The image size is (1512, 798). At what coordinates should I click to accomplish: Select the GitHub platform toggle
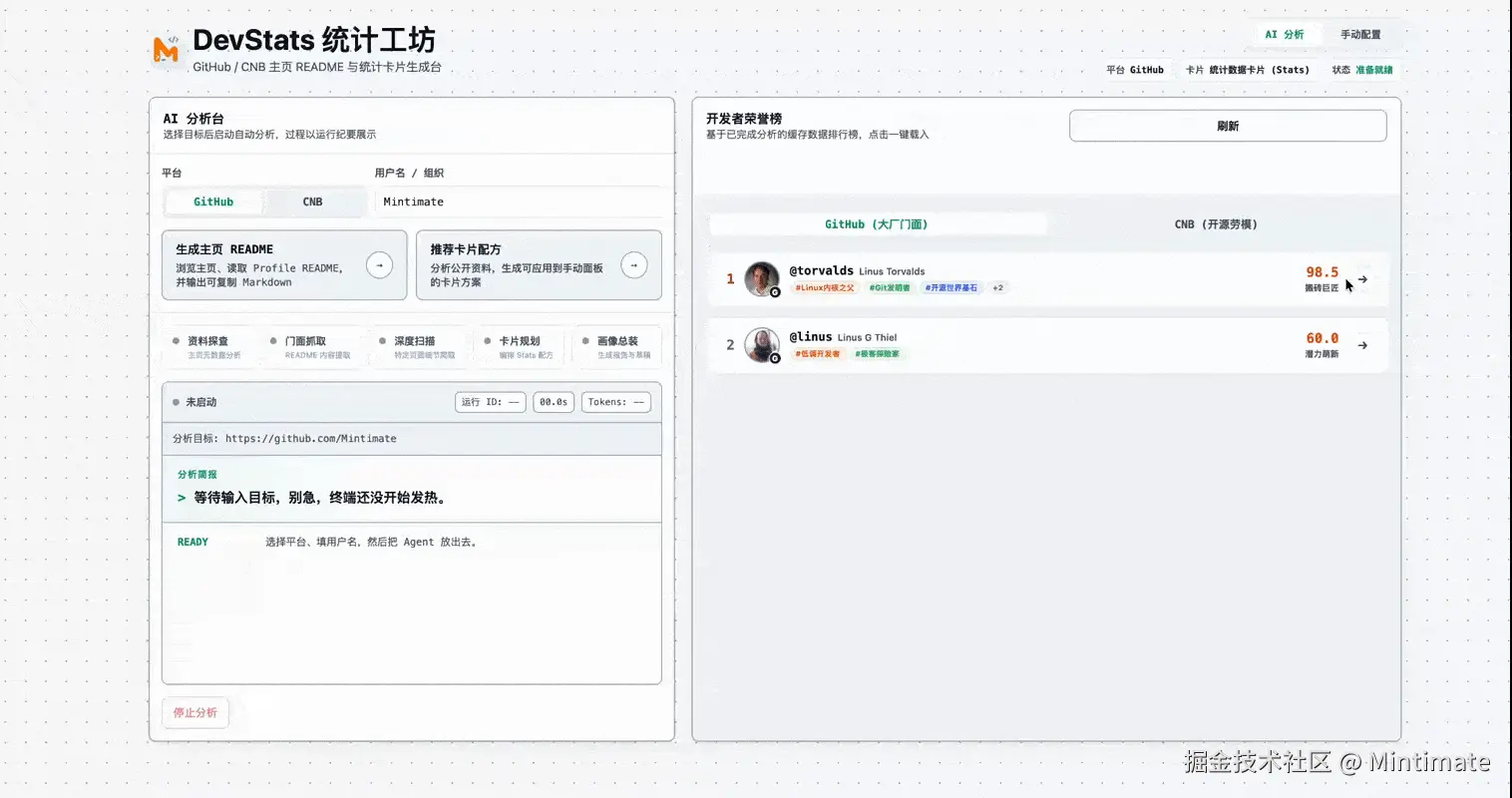pos(213,201)
